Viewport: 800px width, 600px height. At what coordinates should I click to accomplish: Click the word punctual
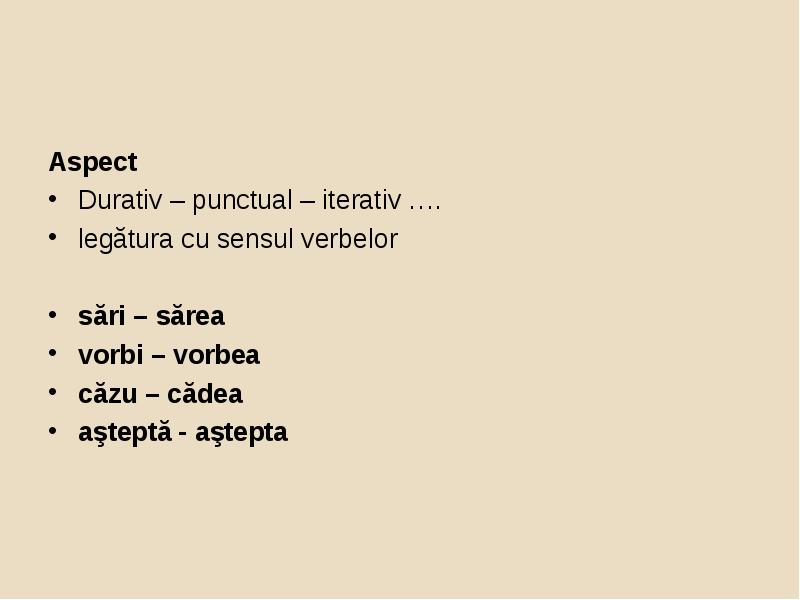click(x=242, y=201)
